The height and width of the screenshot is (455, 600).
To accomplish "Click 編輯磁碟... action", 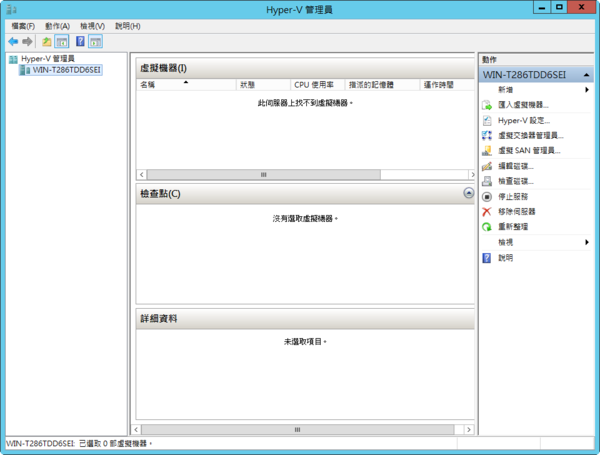I will pos(515,166).
